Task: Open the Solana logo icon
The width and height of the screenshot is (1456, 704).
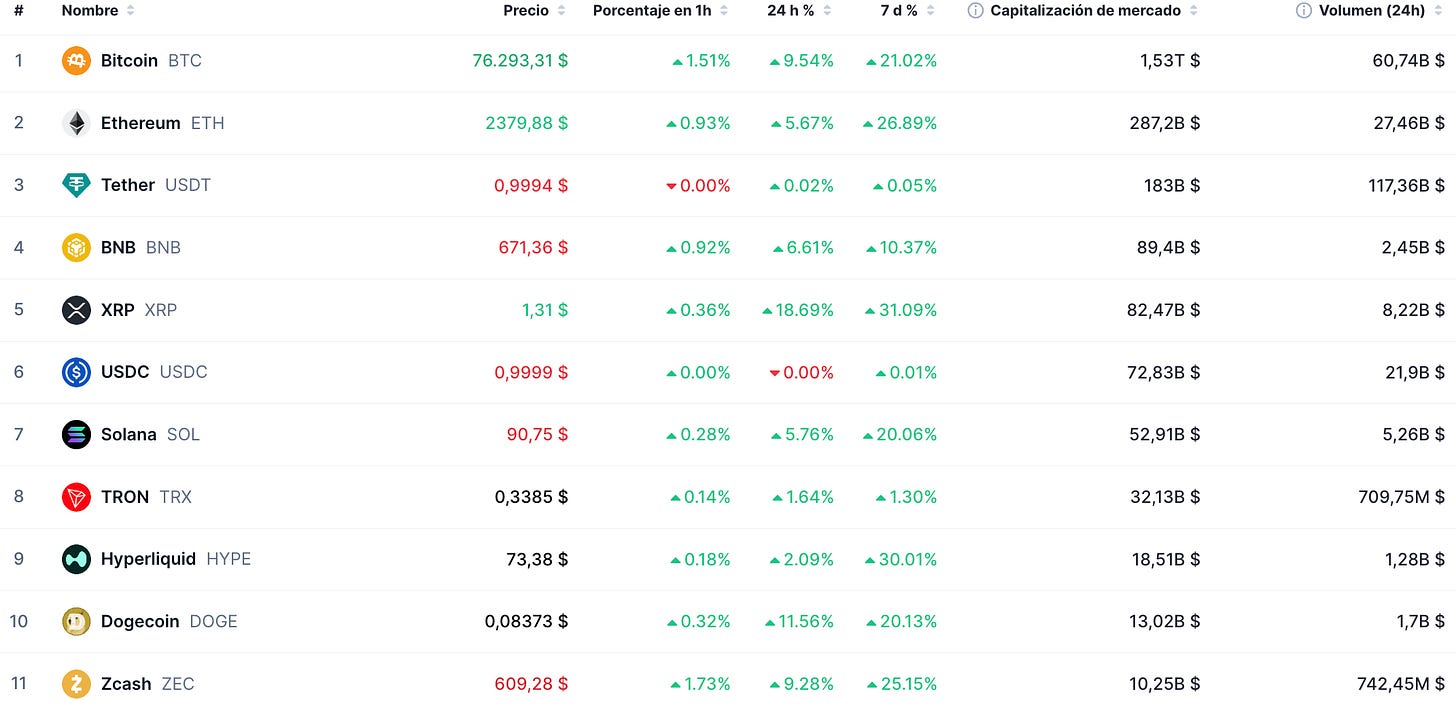Action: [76, 434]
